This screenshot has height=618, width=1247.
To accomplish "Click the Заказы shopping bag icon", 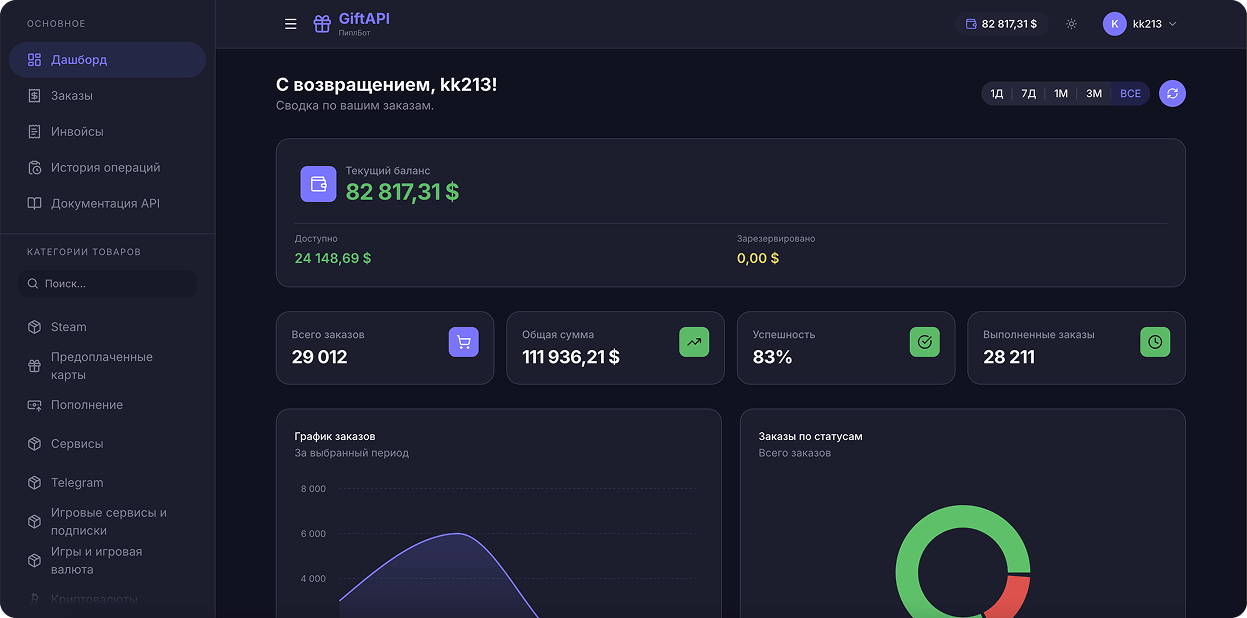I will click(x=34, y=96).
